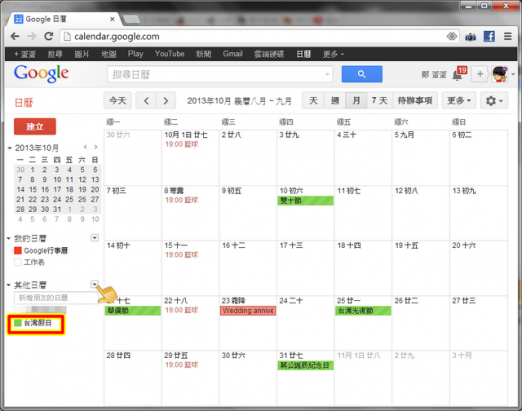Click mini calendar next month arrow
The height and width of the screenshot is (411, 522).
(x=96, y=147)
